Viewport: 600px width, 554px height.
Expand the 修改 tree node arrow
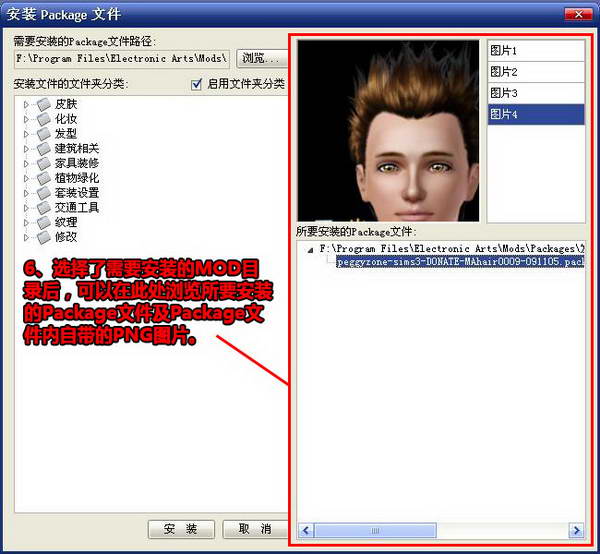click(26, 238)
